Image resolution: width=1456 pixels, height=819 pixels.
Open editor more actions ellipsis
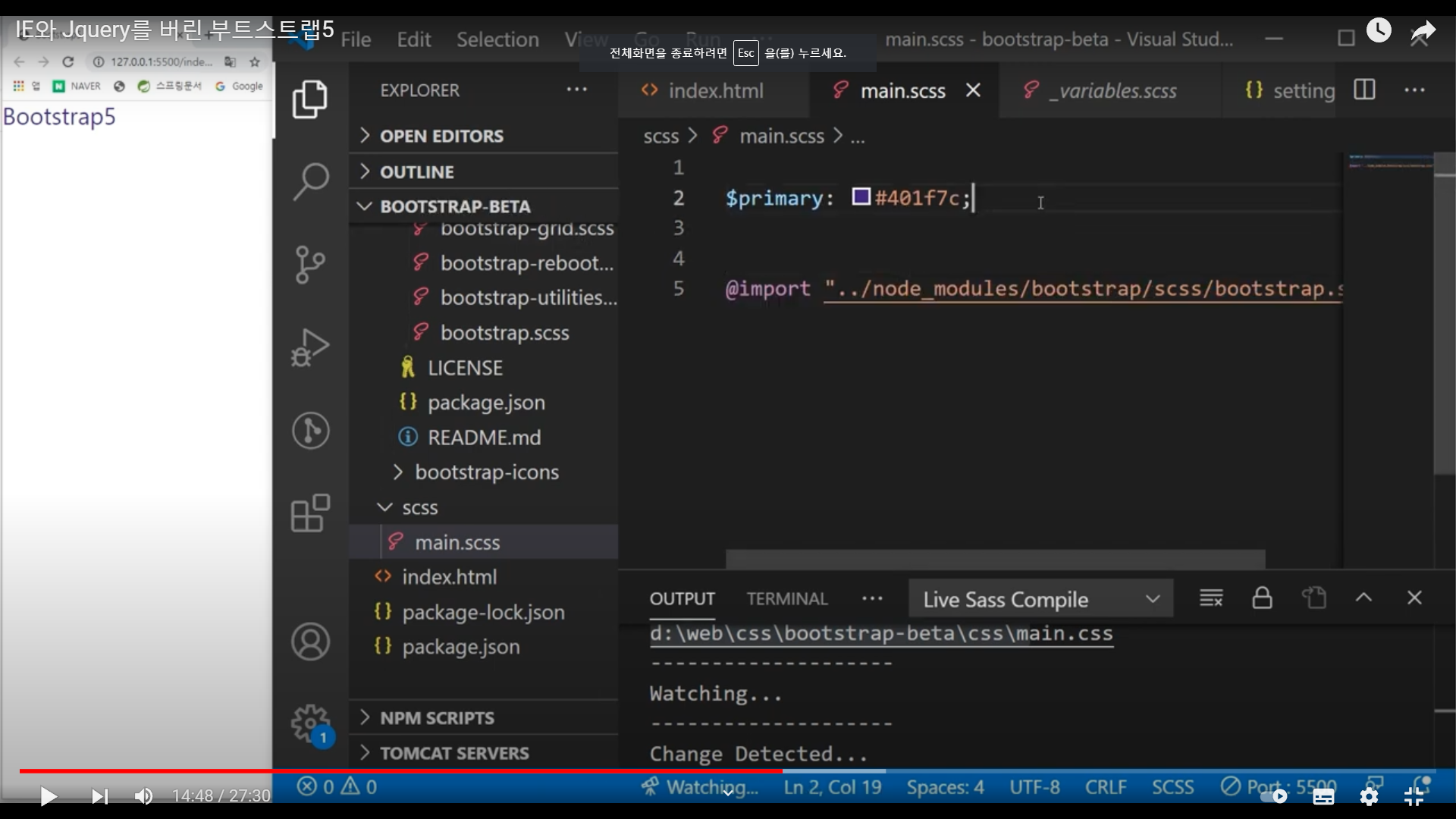pyautogui.click(x=1414, y=89)
